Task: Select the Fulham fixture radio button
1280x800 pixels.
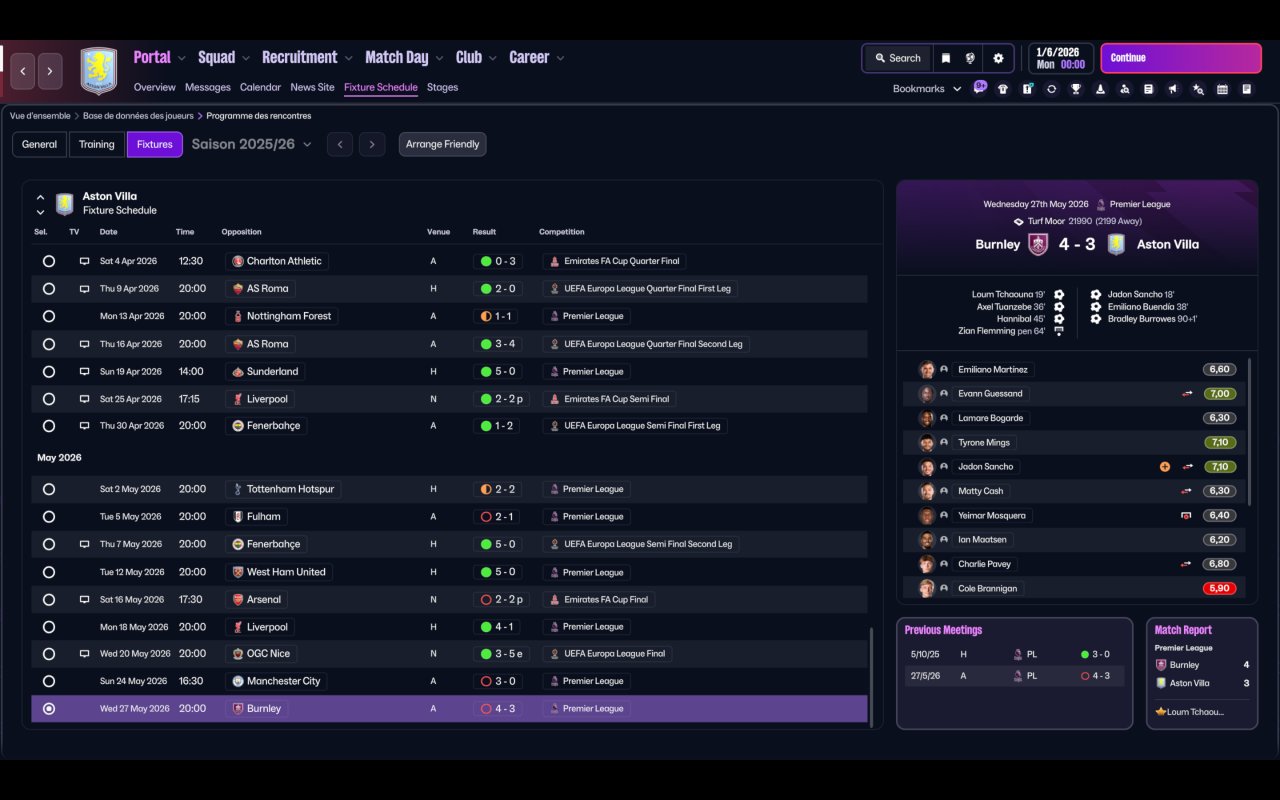Action: (49, 517)
